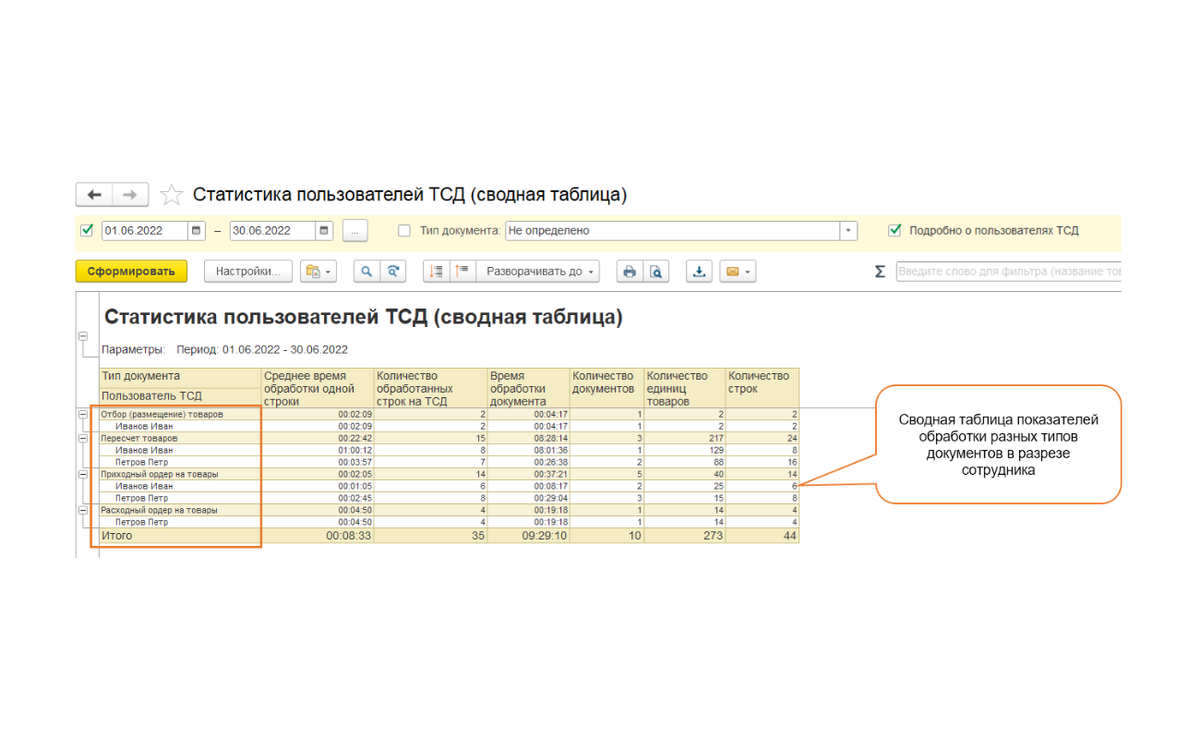Click the Сформировать button
This screenshot has width=1200, height=739.
131,271
